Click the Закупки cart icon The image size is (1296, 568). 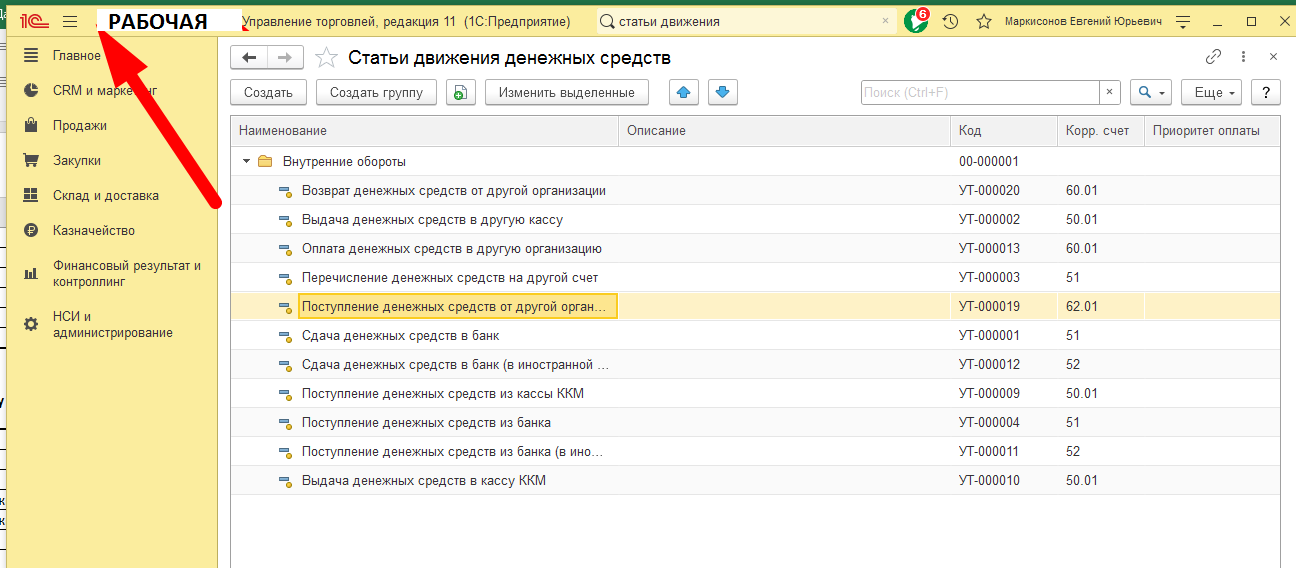pos(31,160)
